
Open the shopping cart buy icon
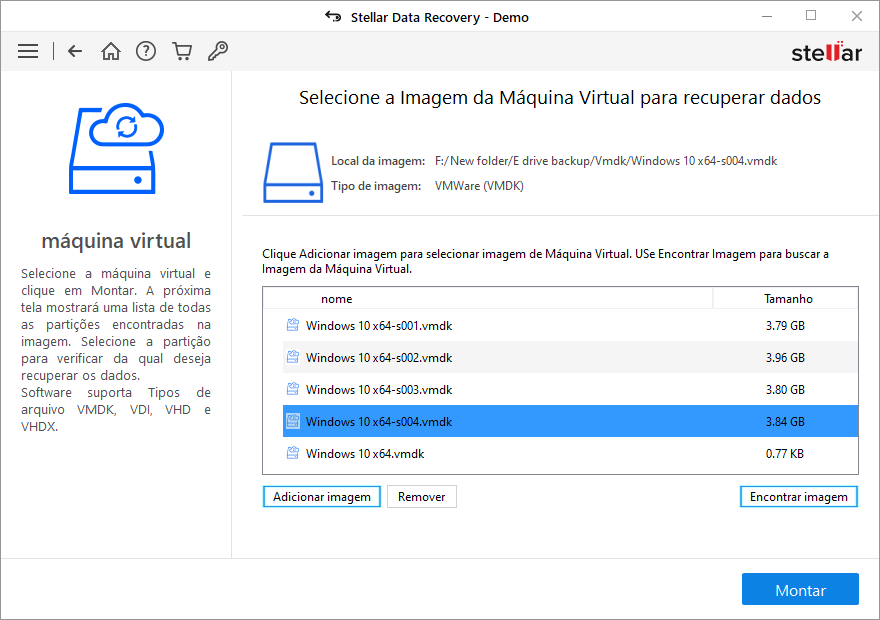(182, 52)
